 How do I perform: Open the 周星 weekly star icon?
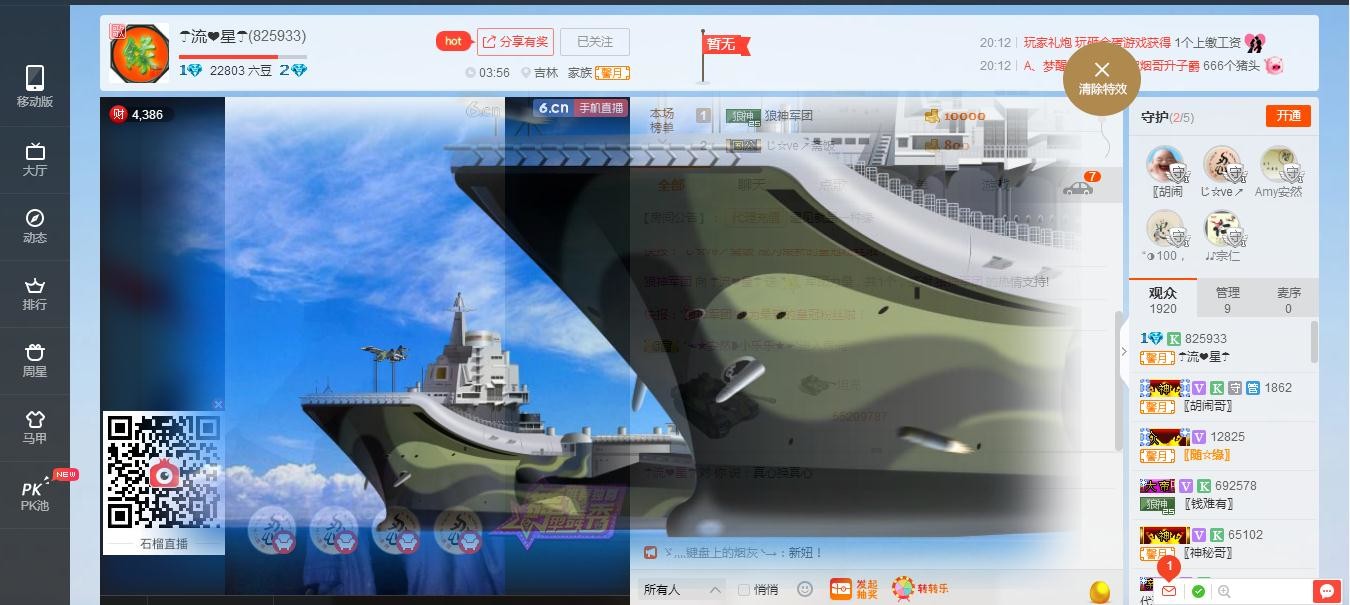[34, 360]
